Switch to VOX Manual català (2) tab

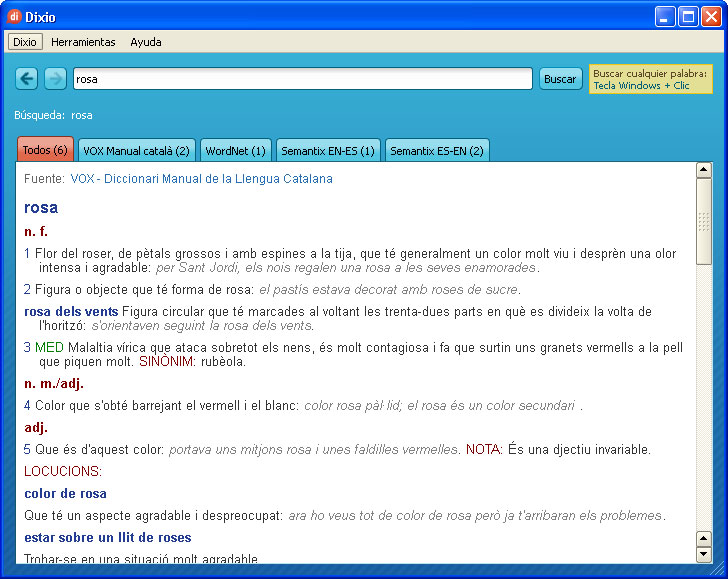pyautogui.click(x=136, y=150)
